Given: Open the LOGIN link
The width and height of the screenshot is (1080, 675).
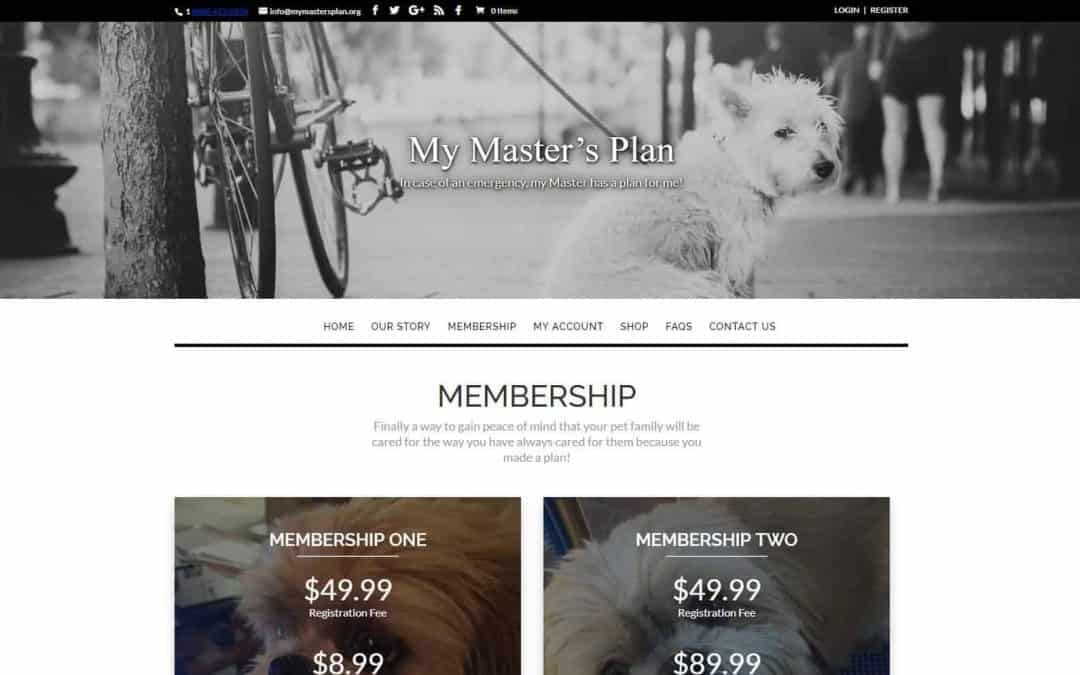Looking at the screenshot, I should tap(847, 10).
